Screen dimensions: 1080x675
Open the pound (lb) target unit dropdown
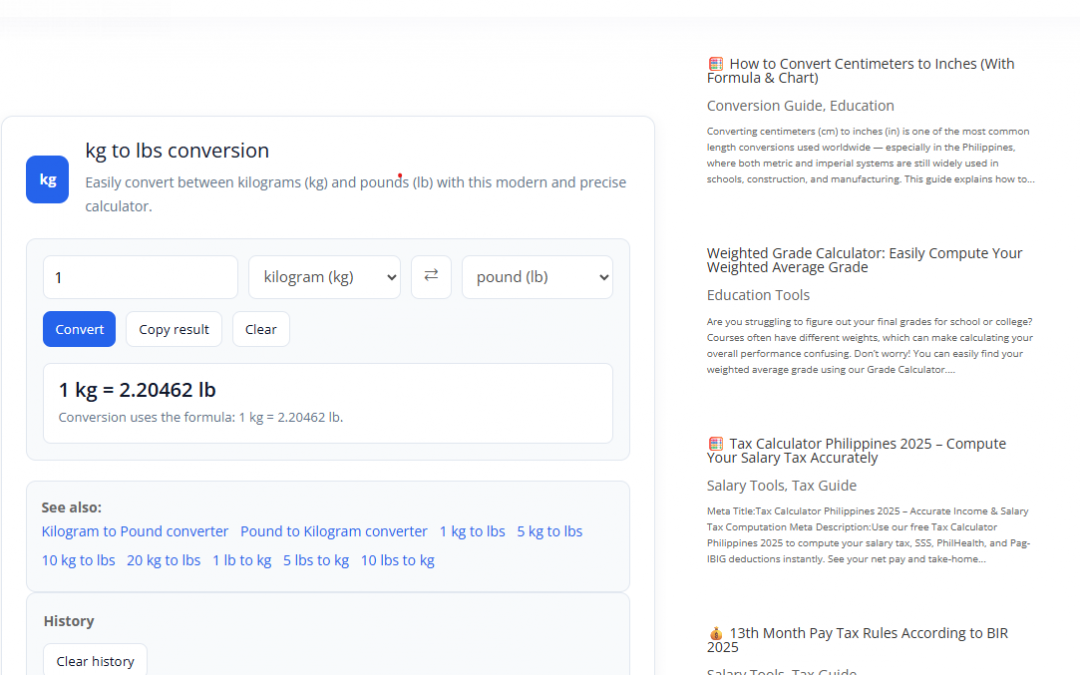point(537,277)
